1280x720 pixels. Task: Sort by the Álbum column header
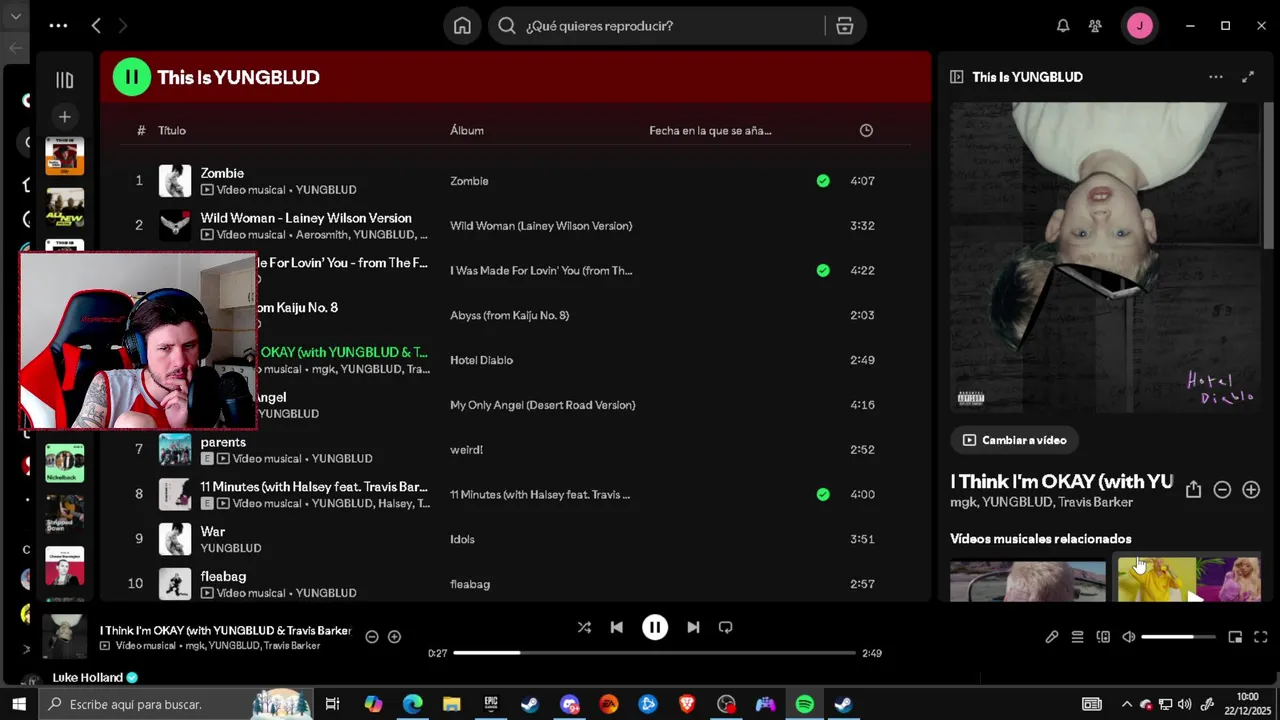467,130
